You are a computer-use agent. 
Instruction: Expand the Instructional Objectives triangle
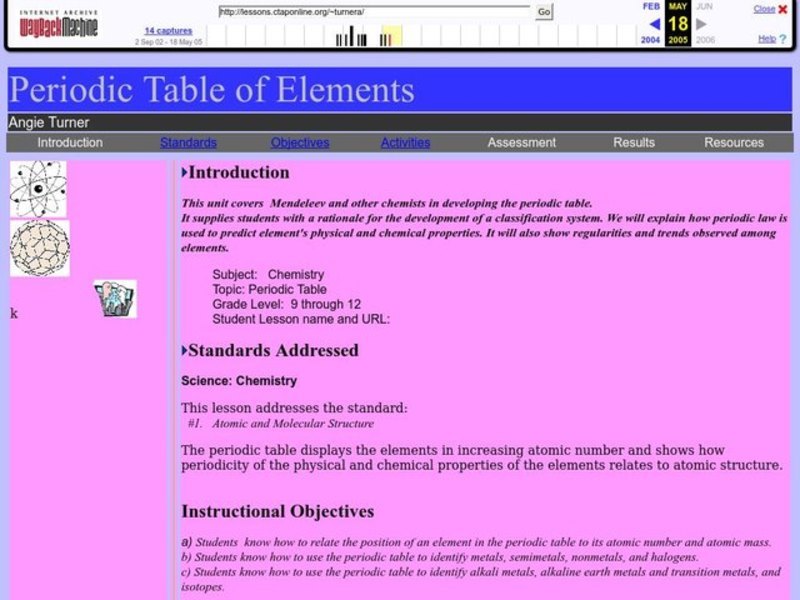pos(184,510)
